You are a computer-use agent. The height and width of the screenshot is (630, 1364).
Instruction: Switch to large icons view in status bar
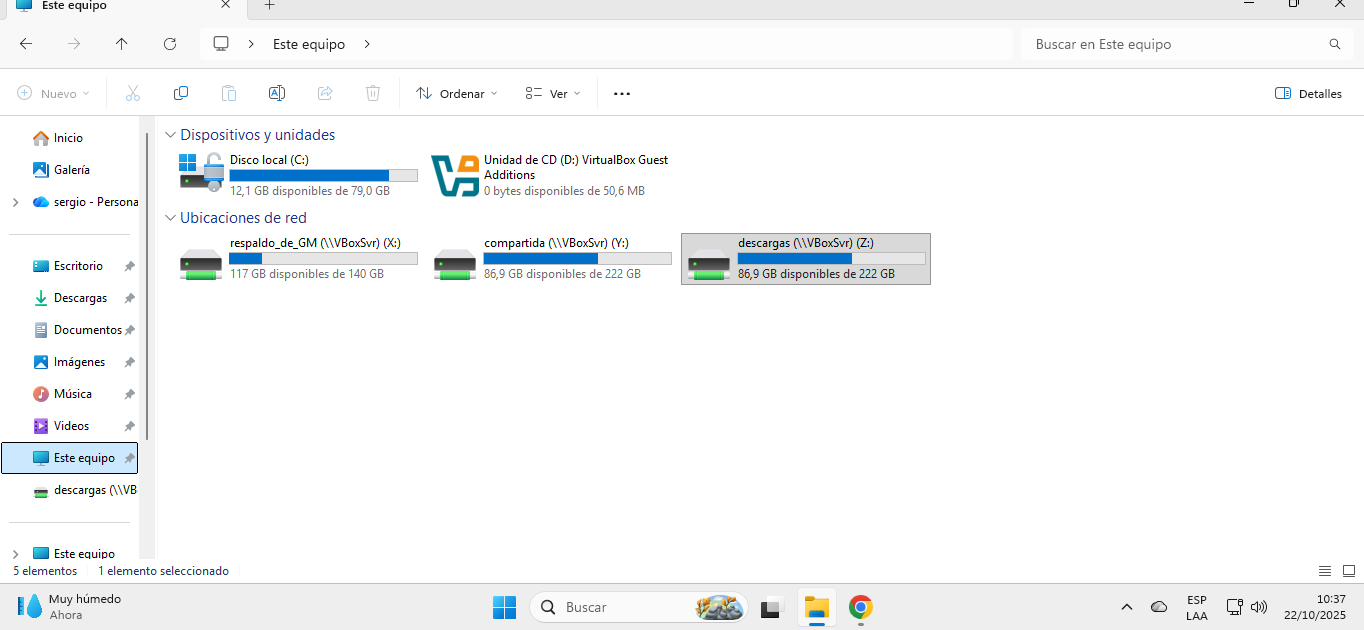(1348, 571)
